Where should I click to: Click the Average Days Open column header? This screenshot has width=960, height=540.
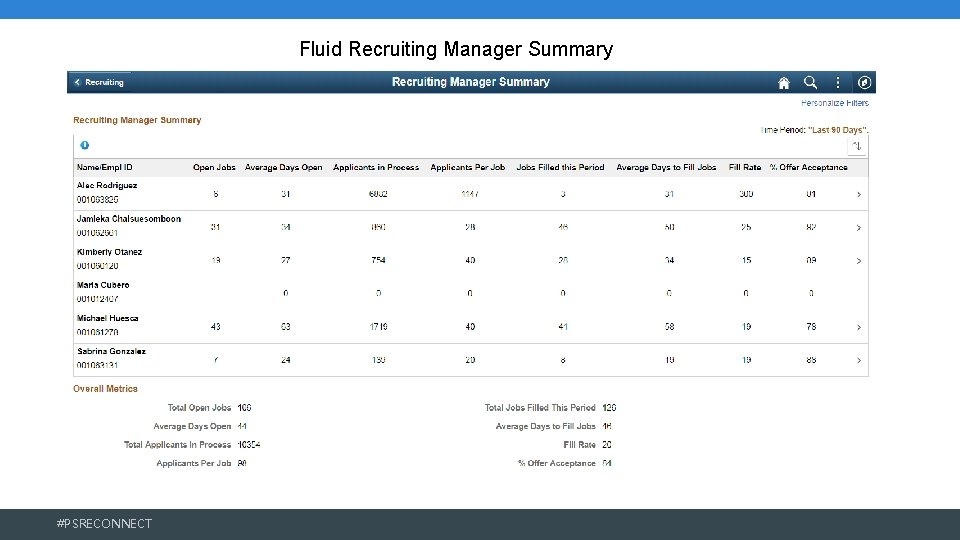(283, 167)
